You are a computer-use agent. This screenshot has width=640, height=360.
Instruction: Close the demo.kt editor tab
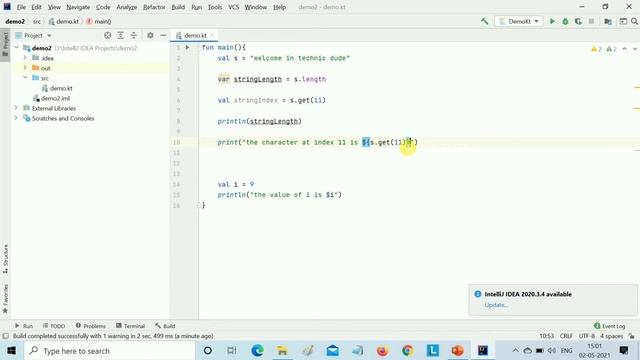click(x=212, y=36)
